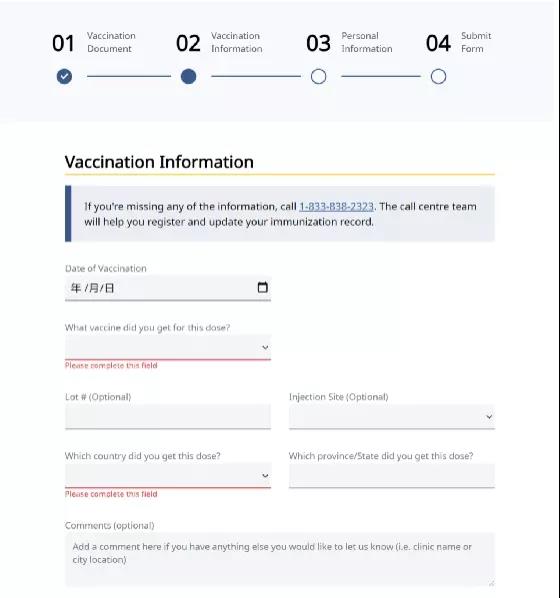Click the Lot # input field
Screen dimensions: 560x598
pos(168,416)
